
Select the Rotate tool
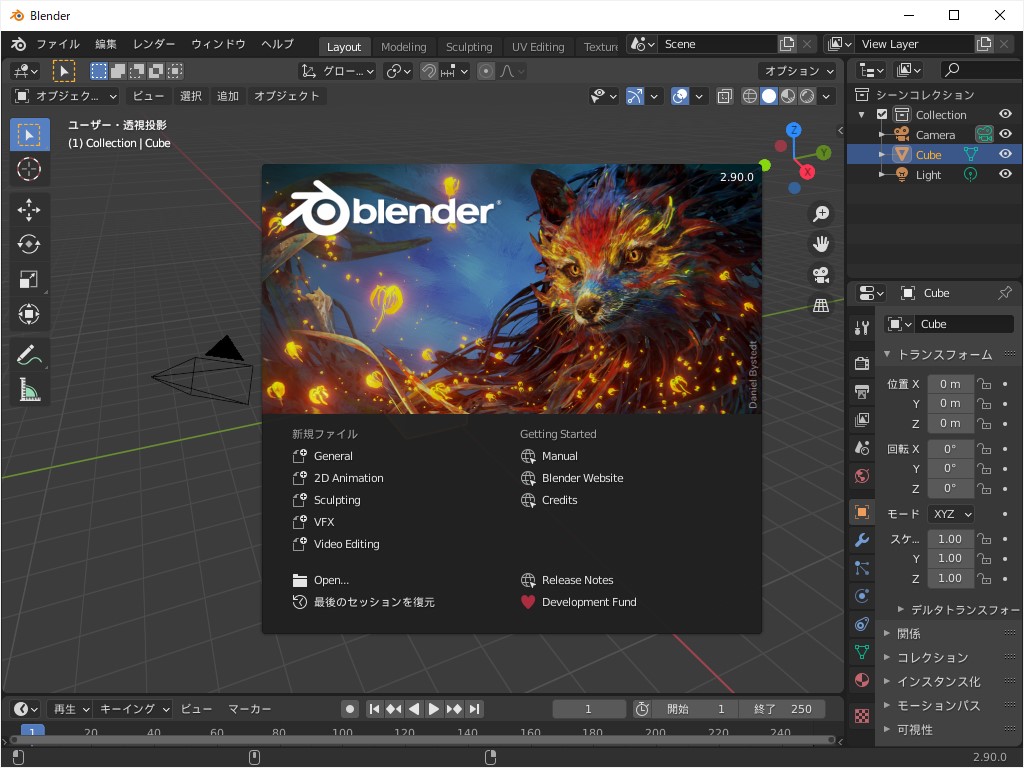(x=29, y=244)
